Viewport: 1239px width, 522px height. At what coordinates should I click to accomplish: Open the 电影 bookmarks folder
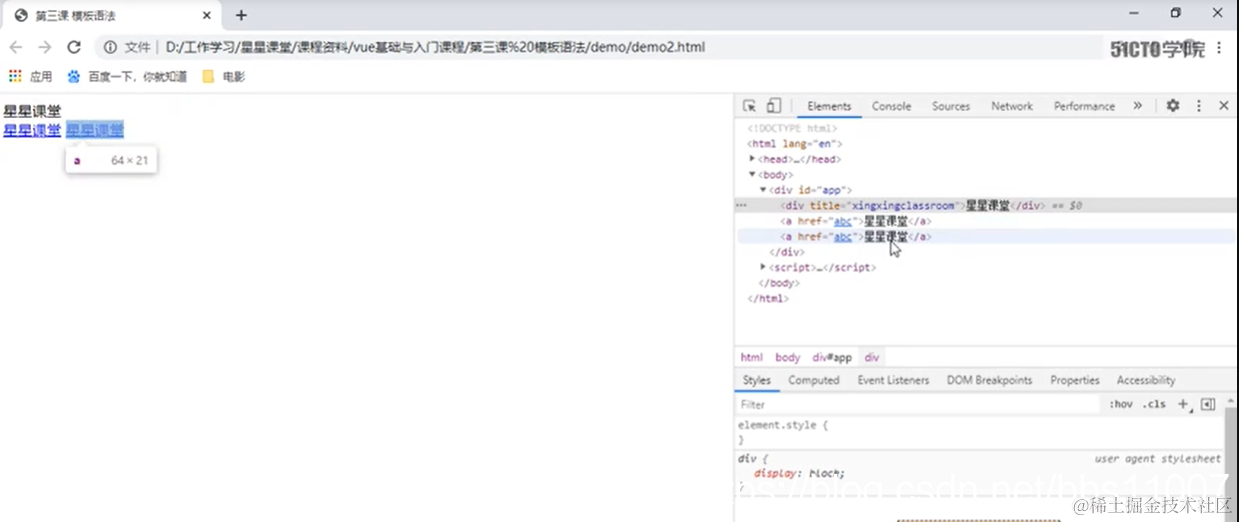click(x=223, y=76)
